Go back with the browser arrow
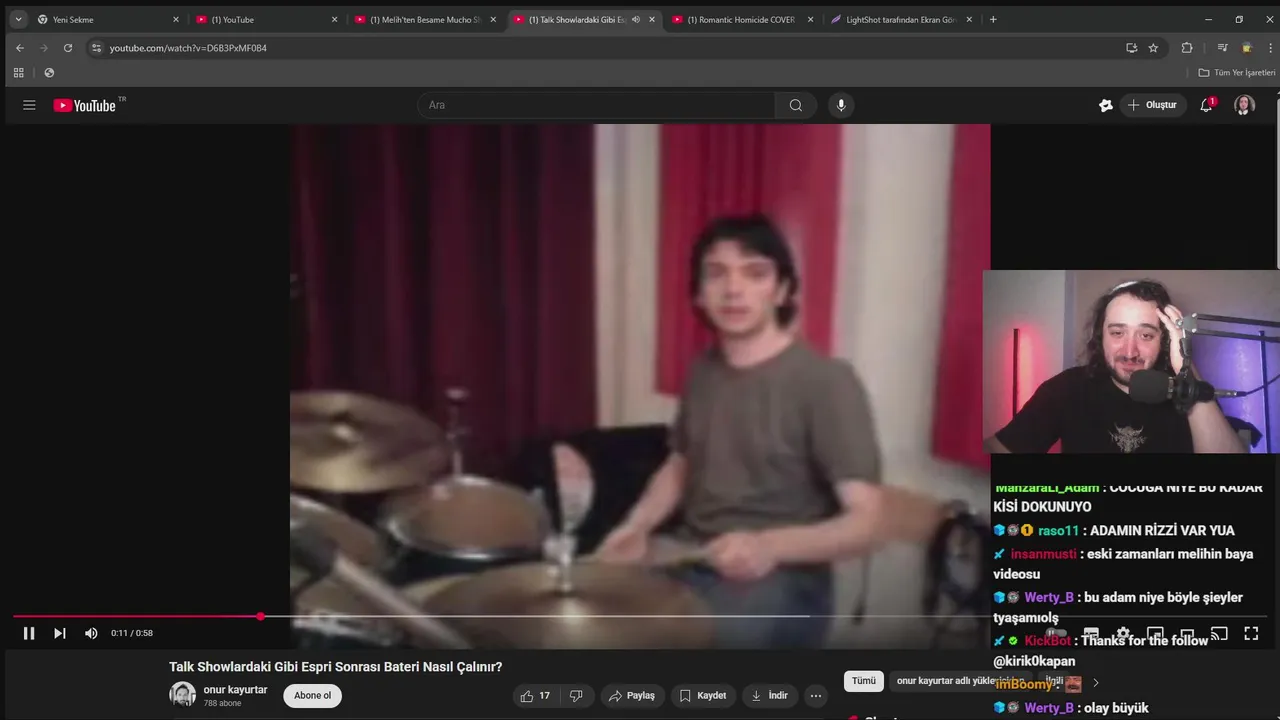The height and width of the screenshot is (720, 1280). coord(20,47)
